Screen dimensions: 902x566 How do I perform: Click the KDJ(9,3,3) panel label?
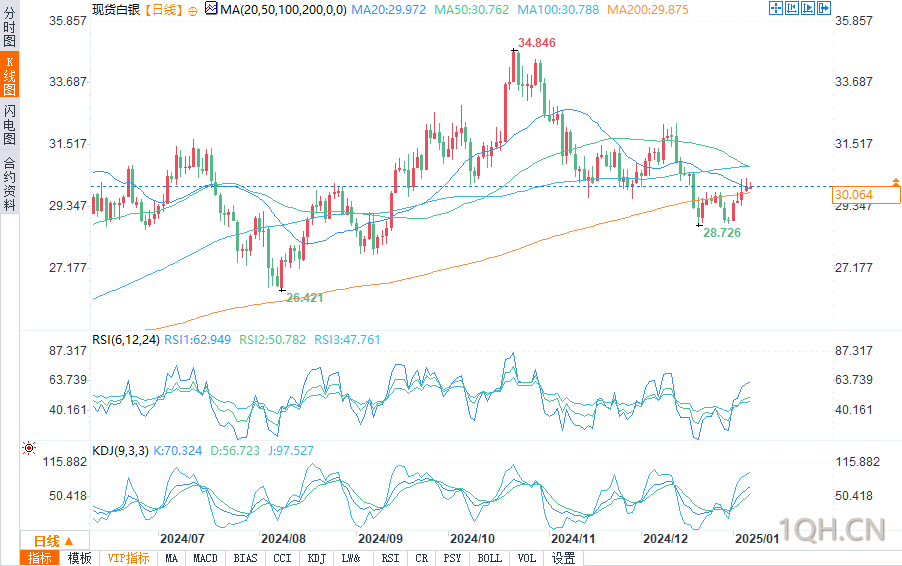(x=120, y=451)
